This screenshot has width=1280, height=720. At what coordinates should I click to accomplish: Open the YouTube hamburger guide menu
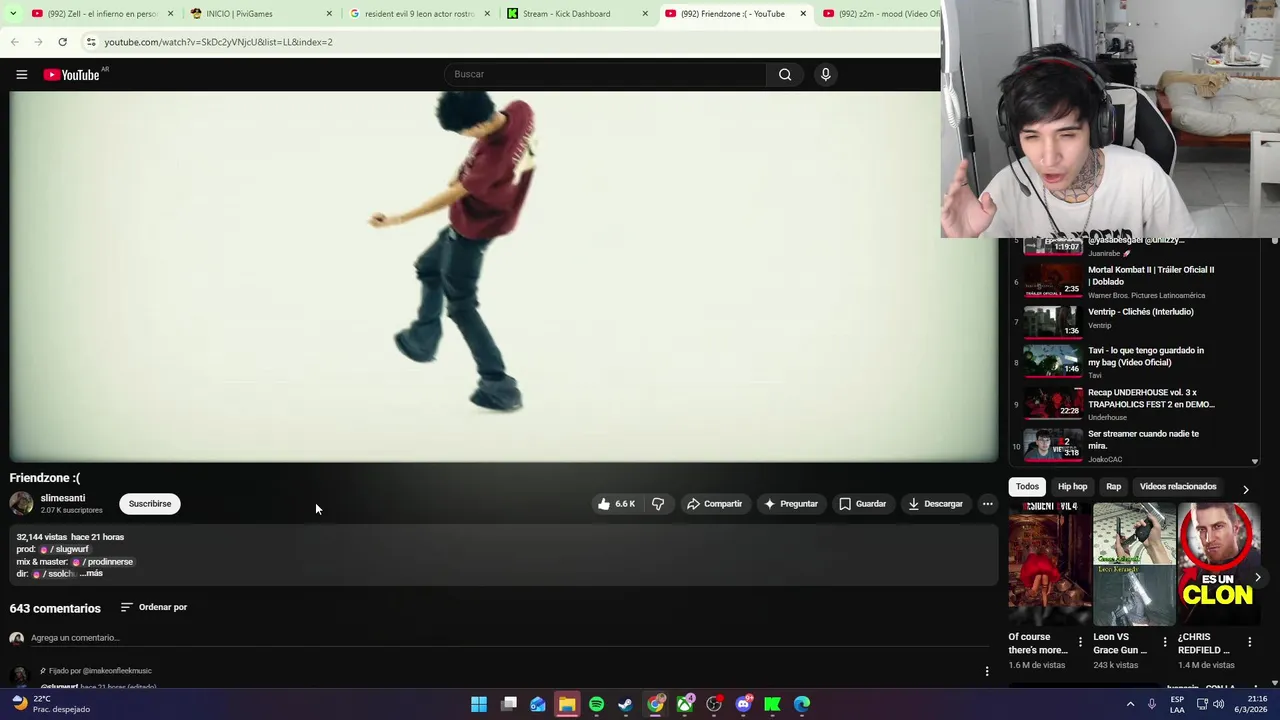click(21, 74)
